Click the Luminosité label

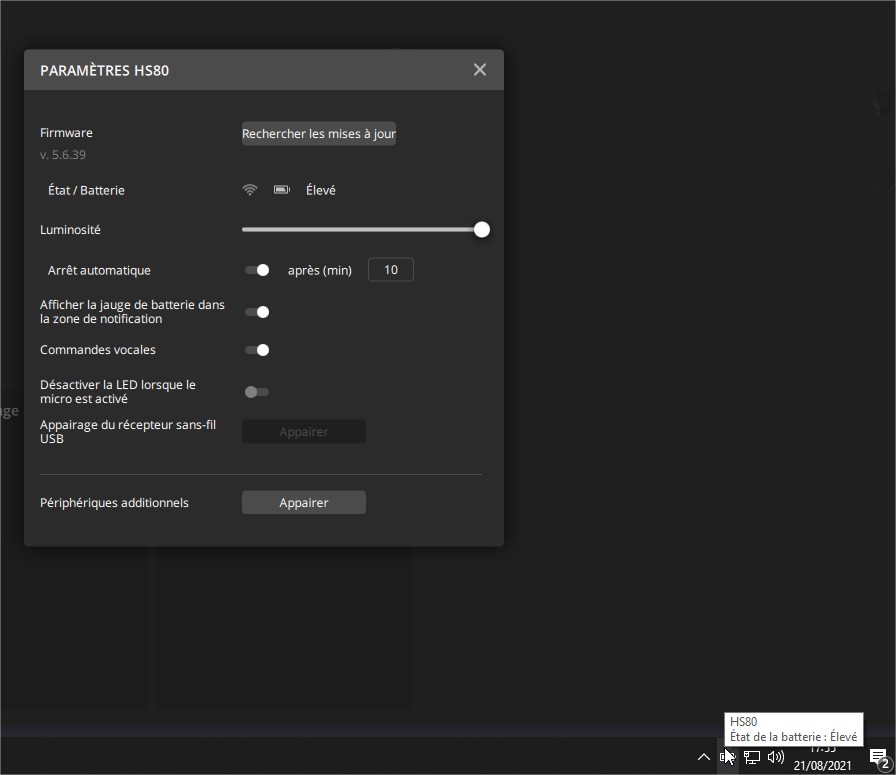coord(70,230)
